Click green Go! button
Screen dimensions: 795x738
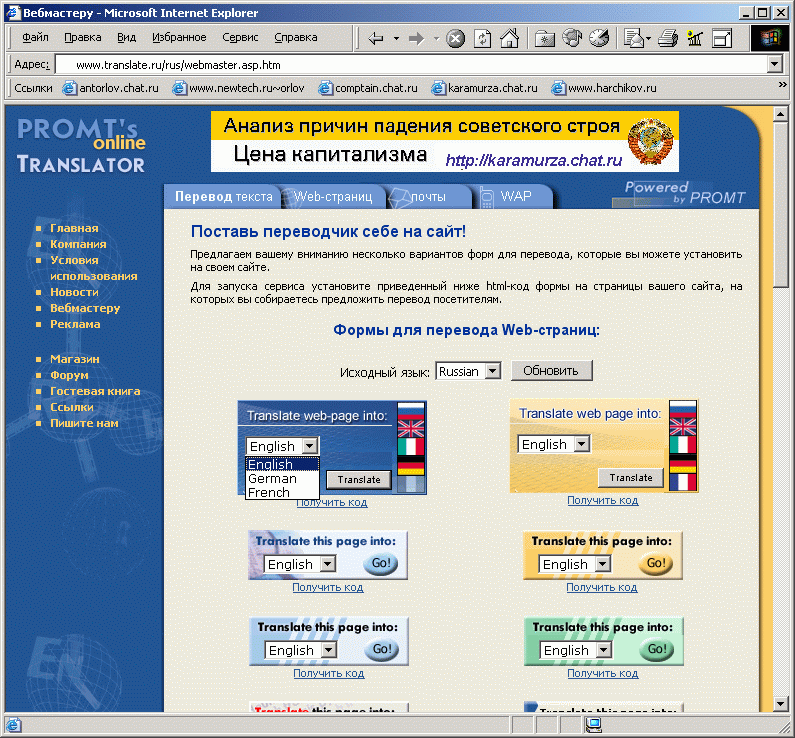[657, 649]
